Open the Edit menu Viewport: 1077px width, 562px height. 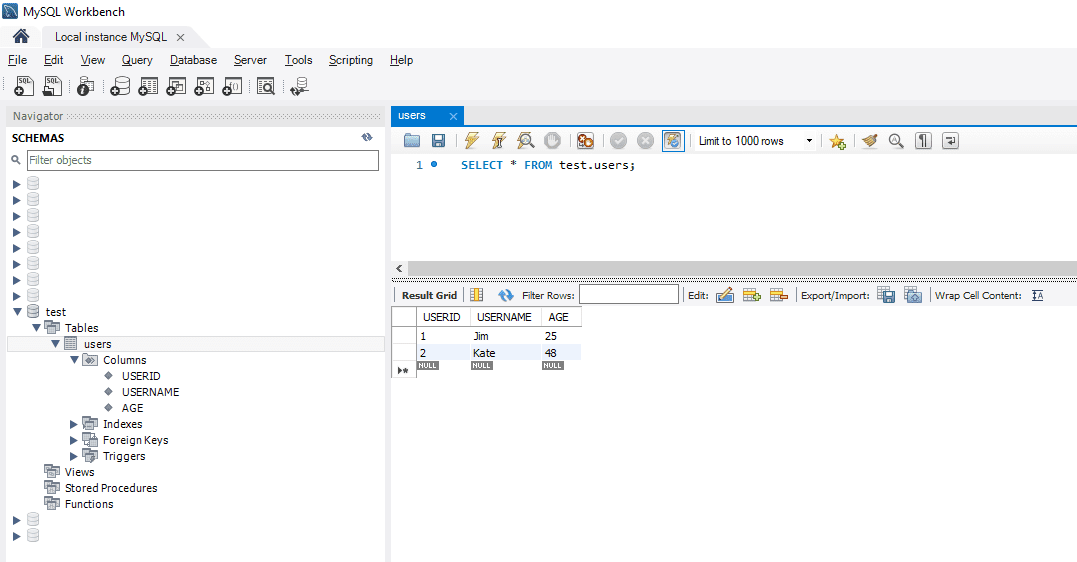pos(54,60)
